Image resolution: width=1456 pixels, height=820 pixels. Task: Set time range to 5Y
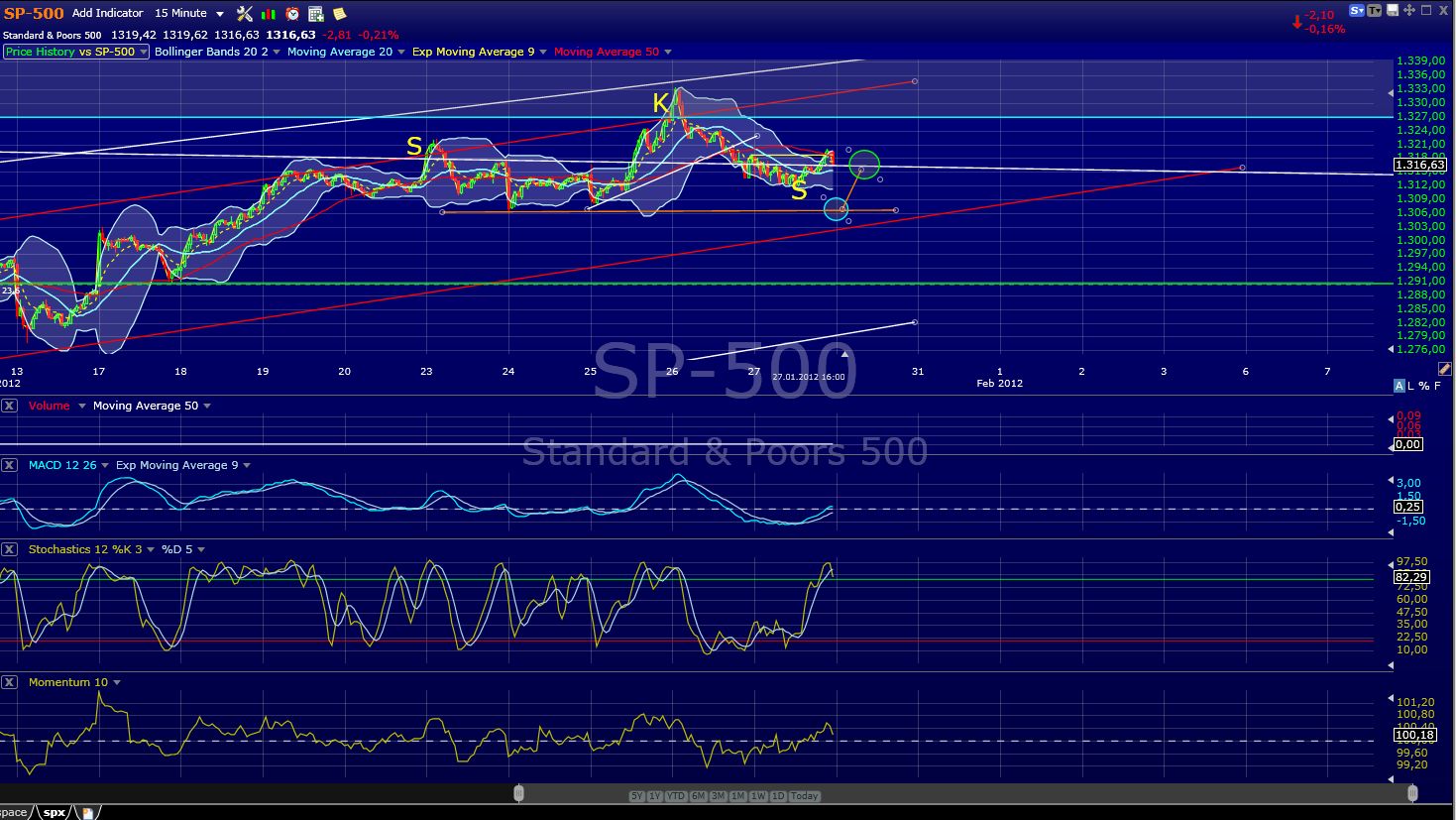tap(637, 796)
